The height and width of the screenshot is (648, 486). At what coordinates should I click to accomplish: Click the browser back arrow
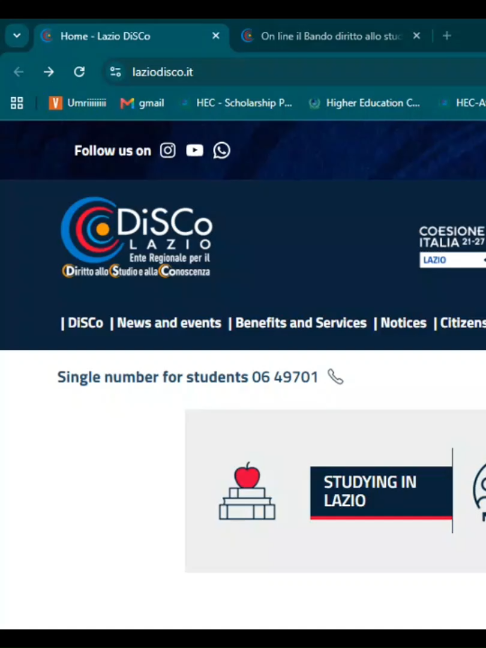tap(19, 72)
